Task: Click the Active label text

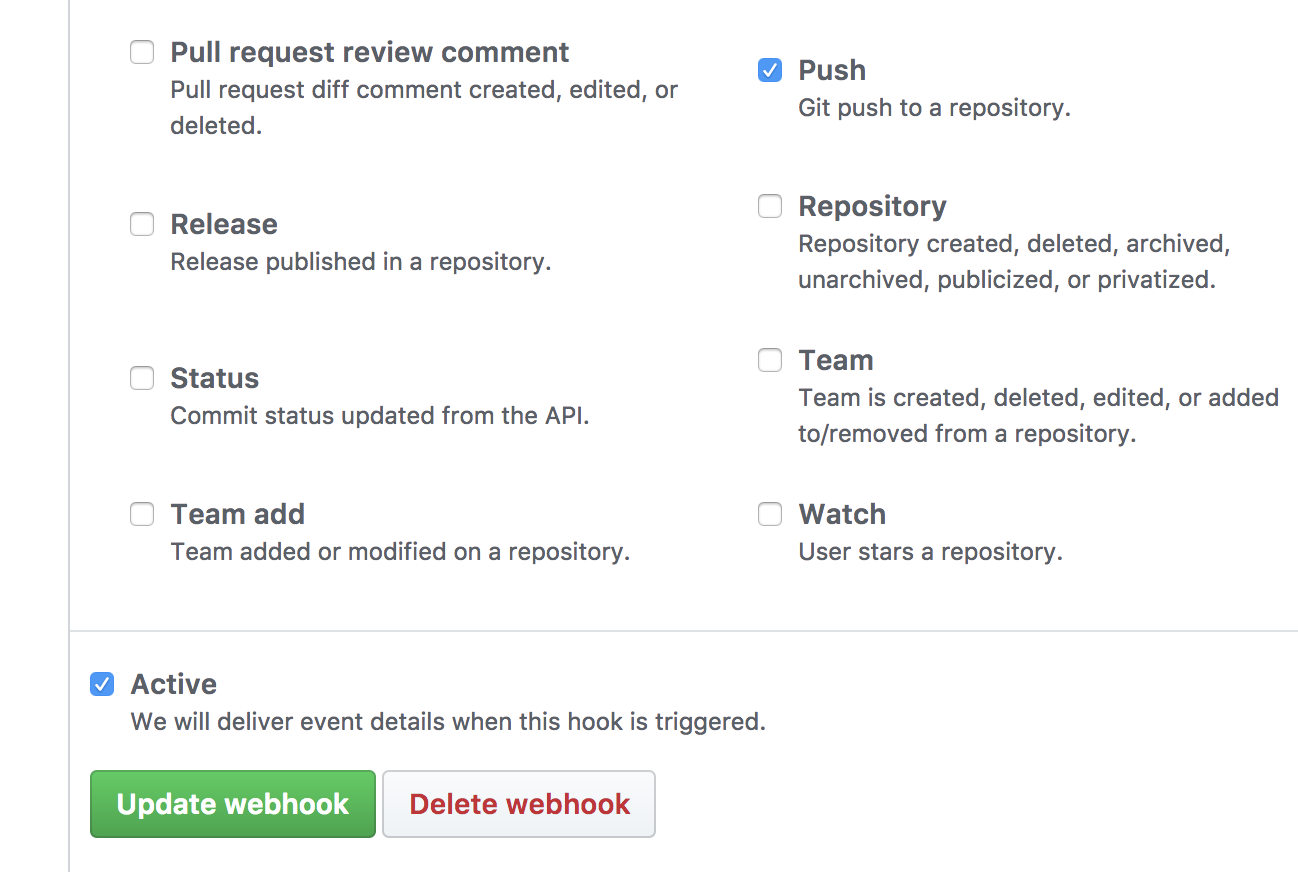Action: tap(173, 684)
